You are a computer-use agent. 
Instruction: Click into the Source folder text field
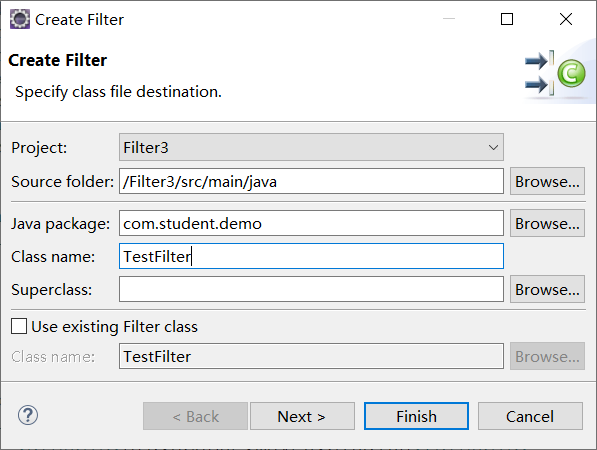311,181
